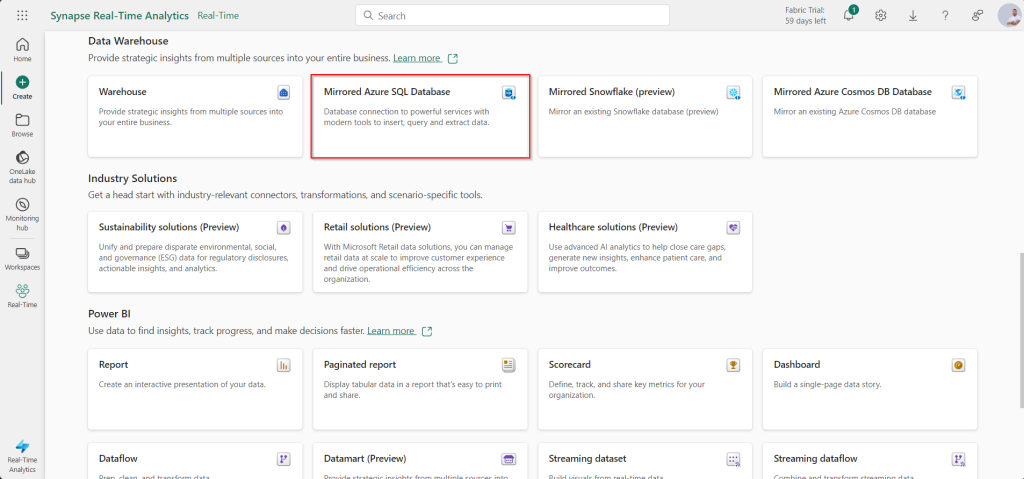The image size is (1024, 479).
Task: Click Mirrored Azure SQL Database icon
Action: 508,93
